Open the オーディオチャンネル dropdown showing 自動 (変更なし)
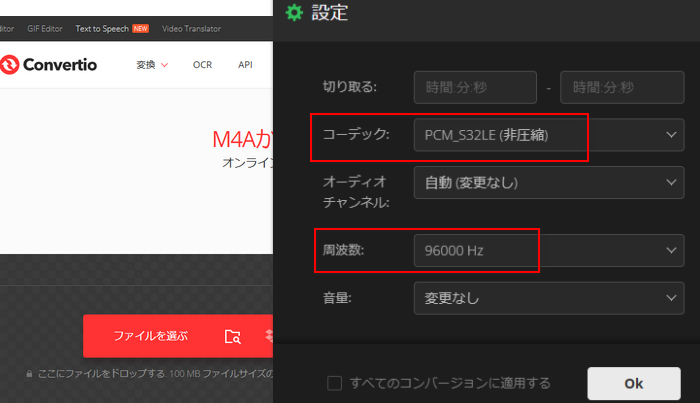Screen dimensions: 700x403 point(549,183)
